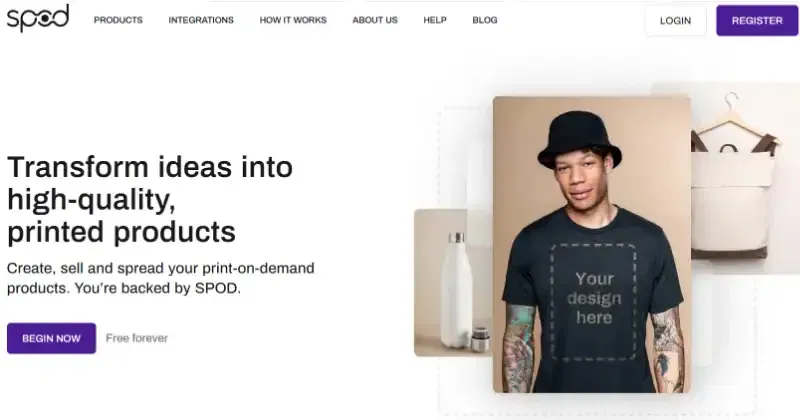Click the 'You're backed by SPOD' subtitle

[x=158, y=288]
